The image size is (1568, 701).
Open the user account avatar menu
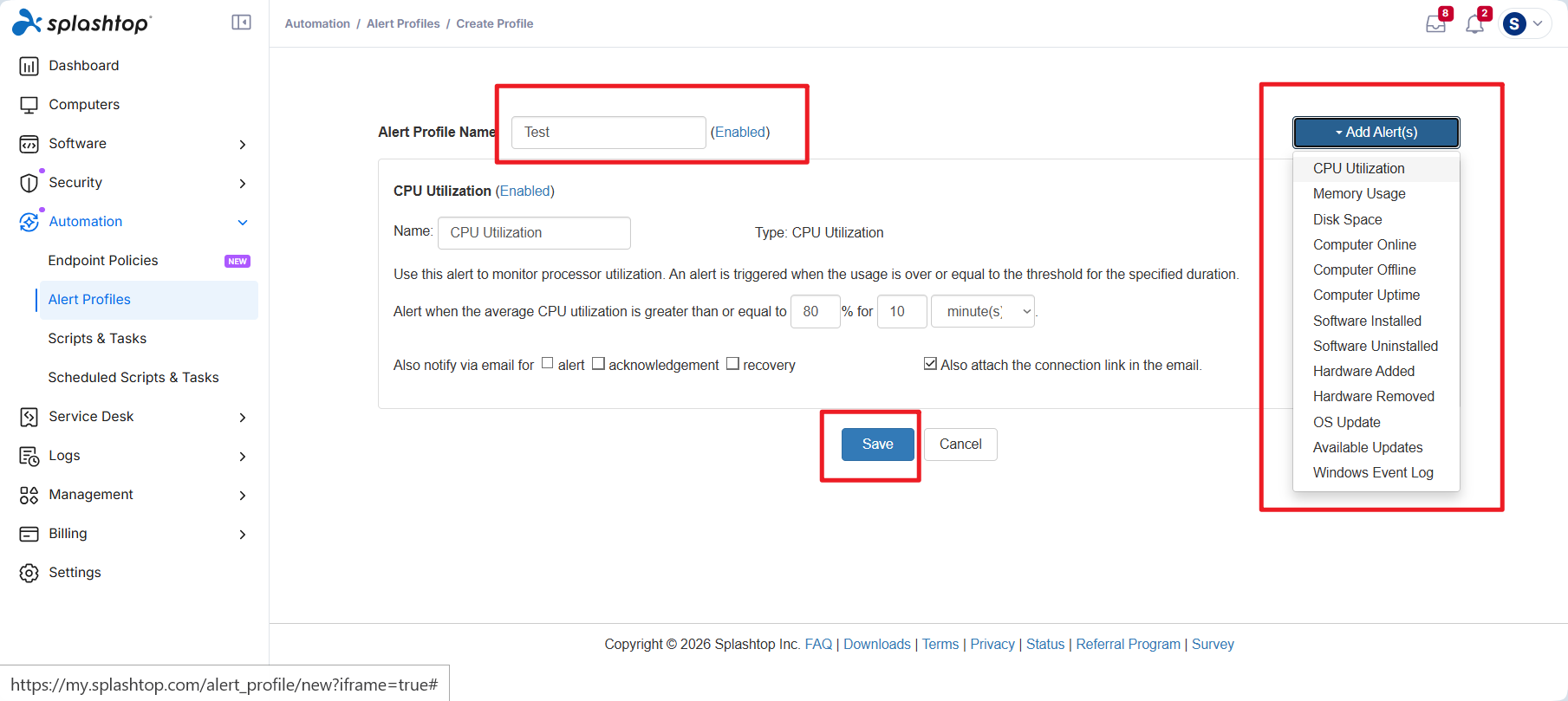coord(1525,23)
